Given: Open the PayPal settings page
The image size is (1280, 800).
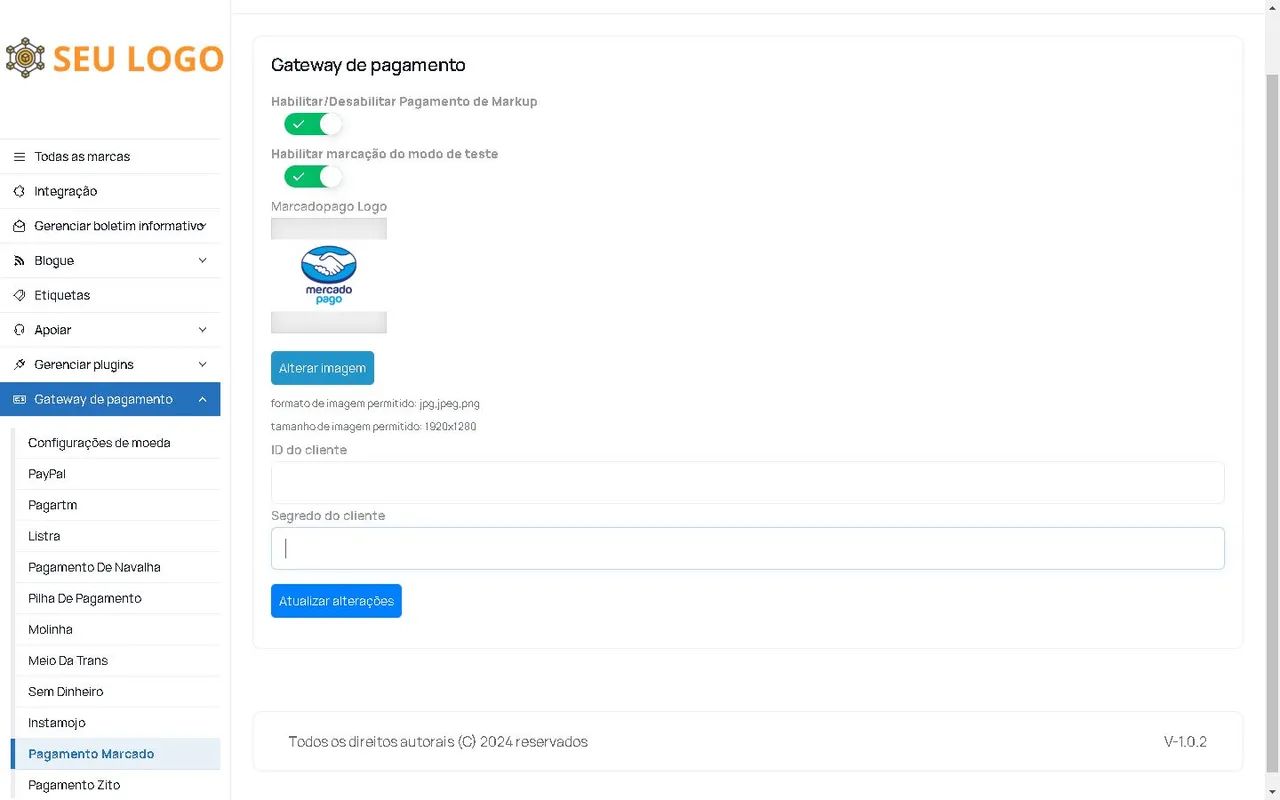Looking at the screenshot, I should (46, 473).
